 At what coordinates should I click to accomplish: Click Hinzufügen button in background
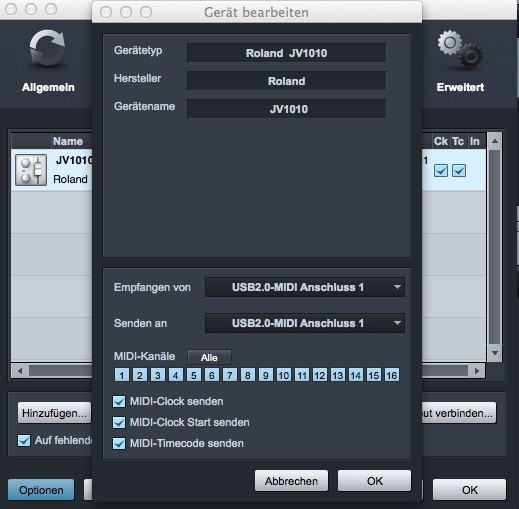coord(54,413)
